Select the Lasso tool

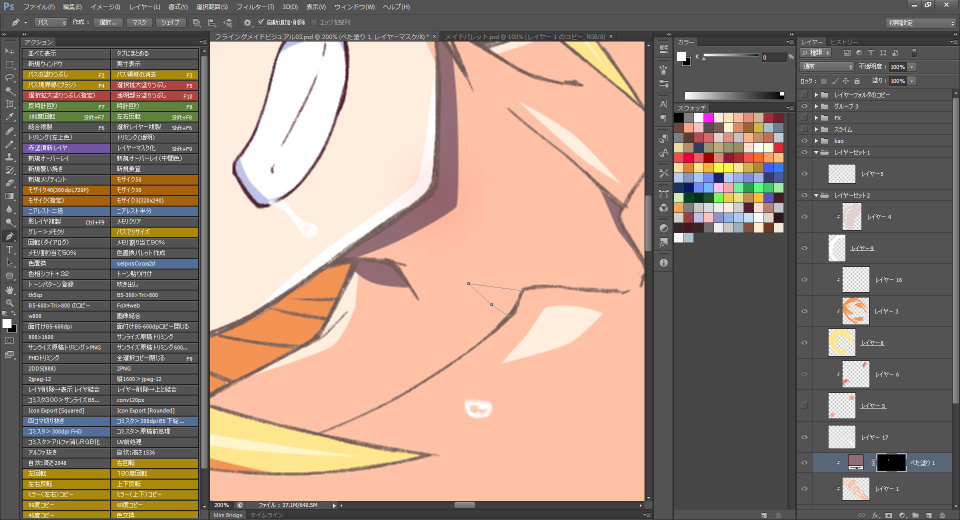(x=9, y=78)
